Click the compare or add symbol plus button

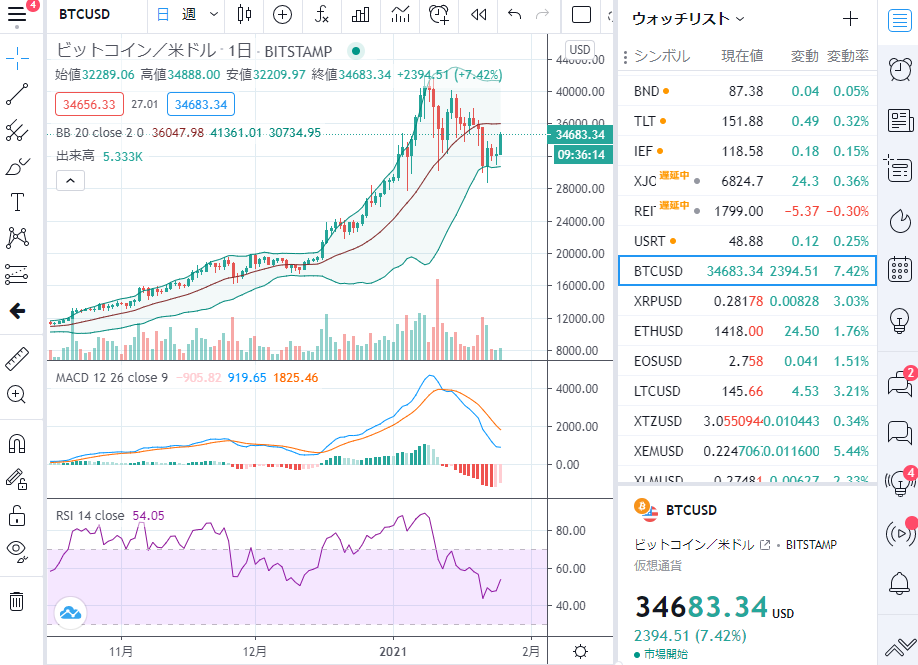point(282,15)
